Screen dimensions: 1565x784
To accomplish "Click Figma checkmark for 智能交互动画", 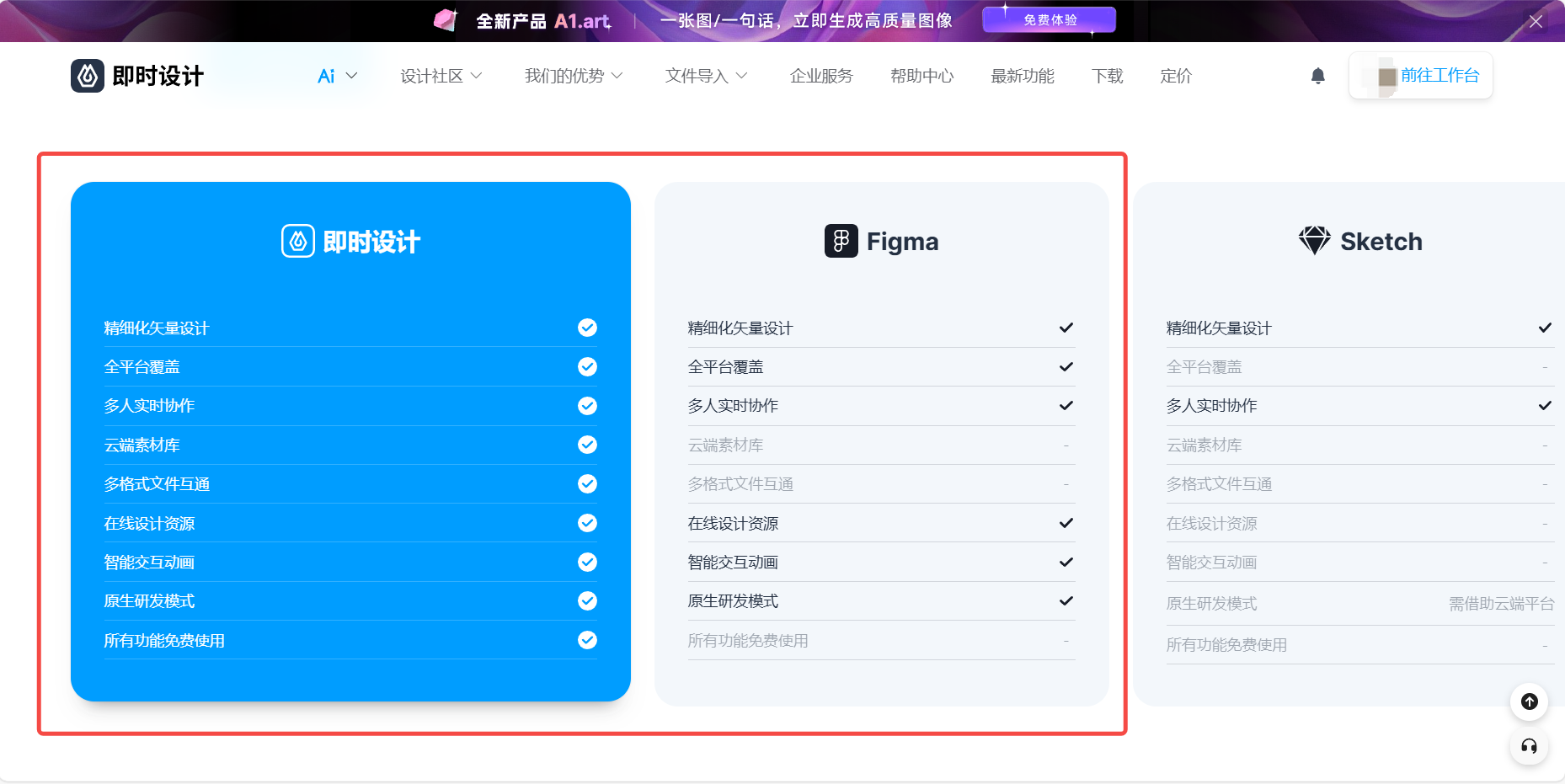I will (1066, 562).
